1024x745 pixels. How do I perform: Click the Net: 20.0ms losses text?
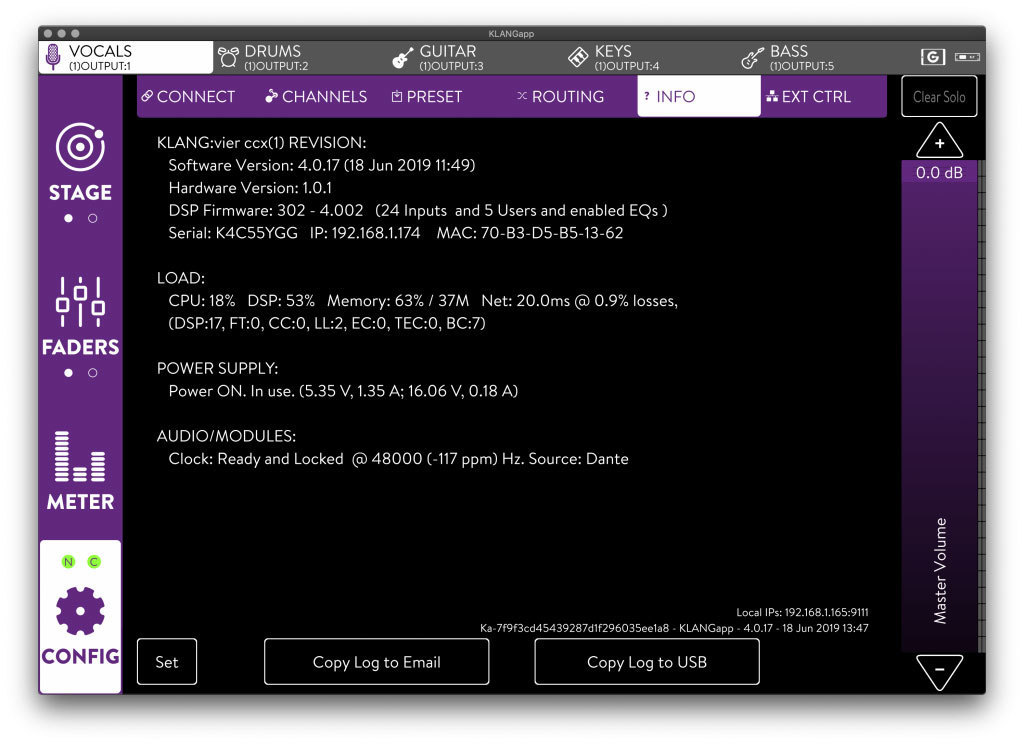(x=579, y=300)
